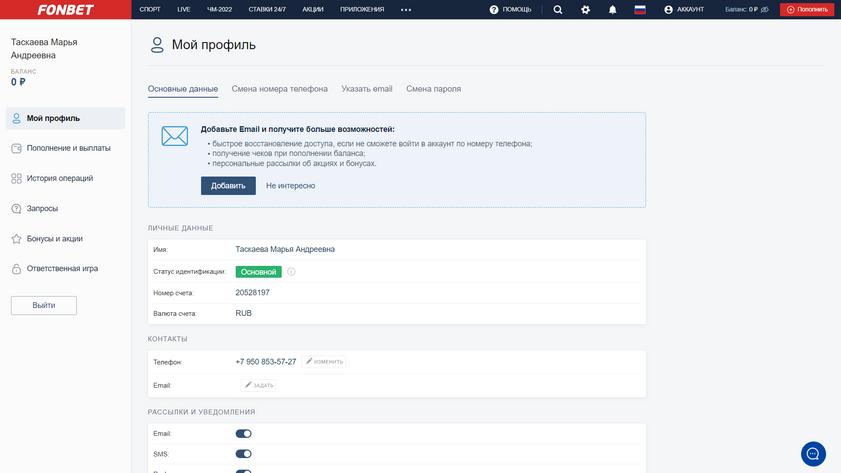The image size is (841, 473).
Task: Open the chat support bubble
Action: tap(813, 453)
